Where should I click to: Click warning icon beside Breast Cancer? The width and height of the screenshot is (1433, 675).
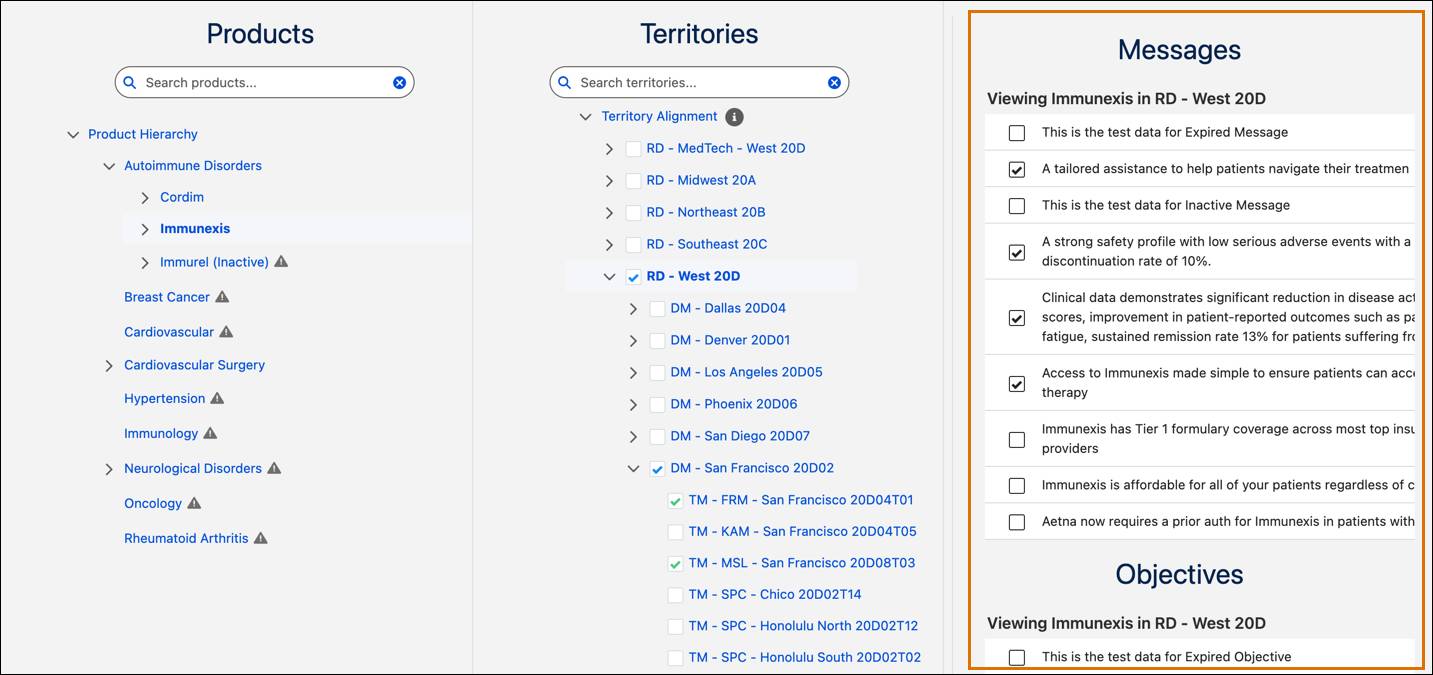222,297
